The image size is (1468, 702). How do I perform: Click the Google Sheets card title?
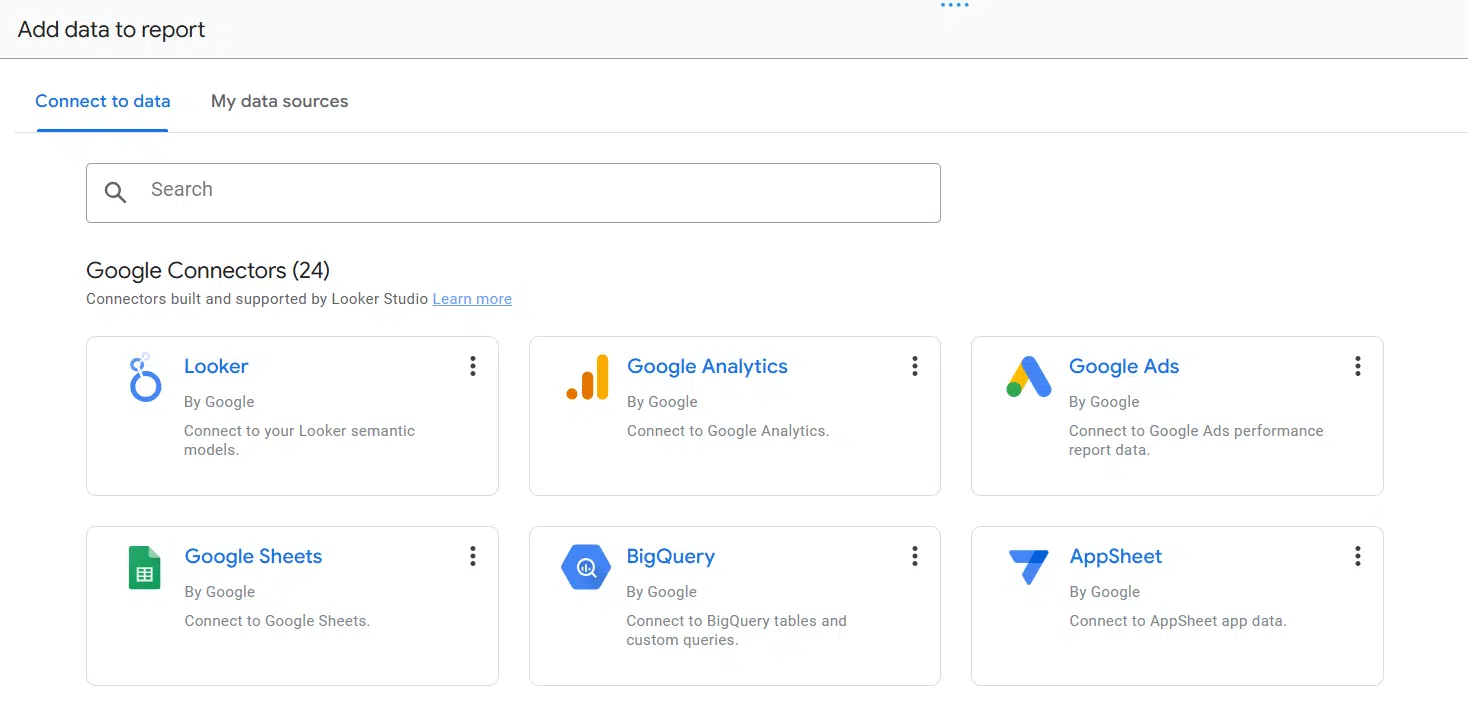(x=253, y=556)
